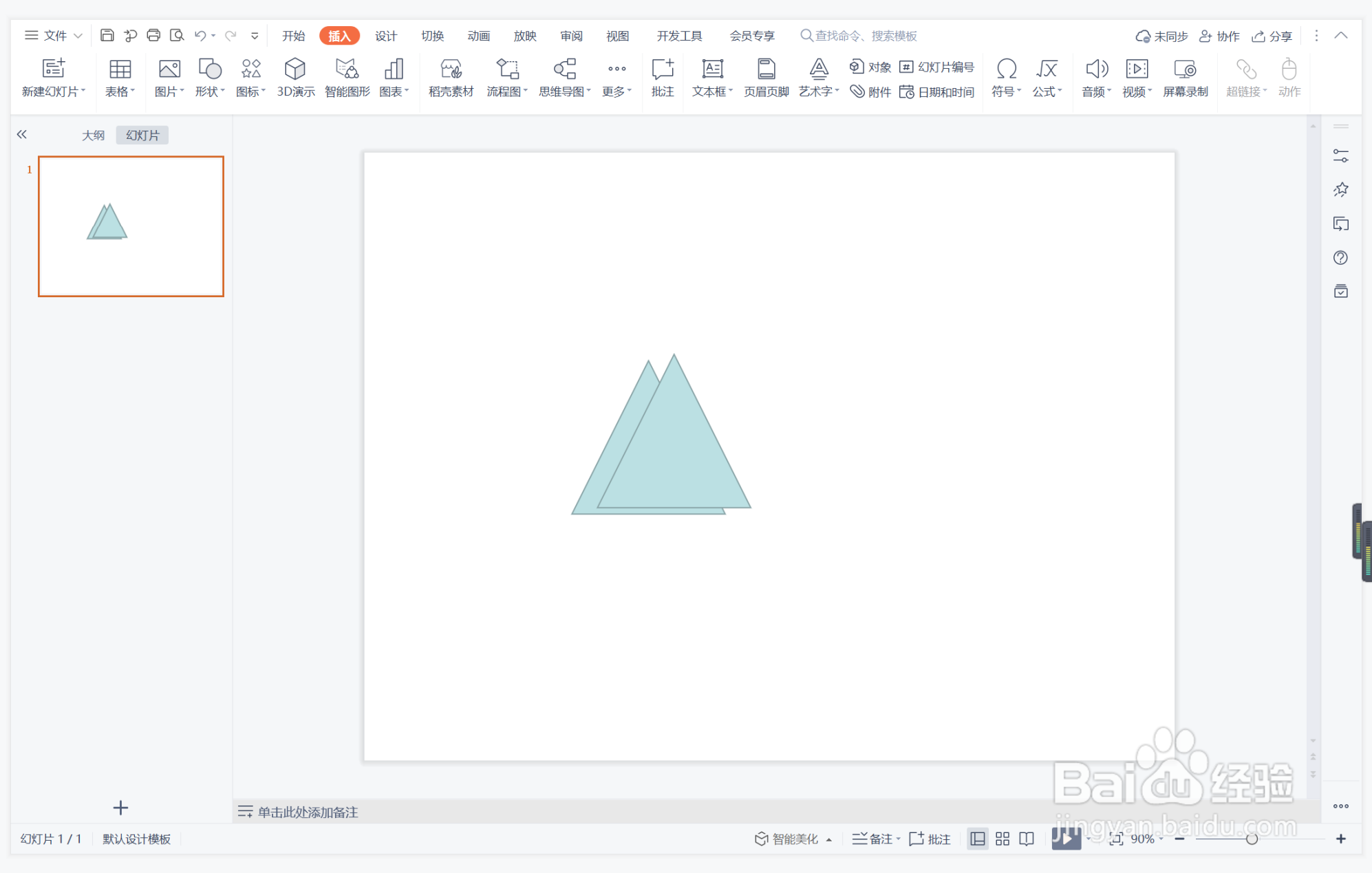
Task: Click the print icon in quick toolbar
Action: 153,35
